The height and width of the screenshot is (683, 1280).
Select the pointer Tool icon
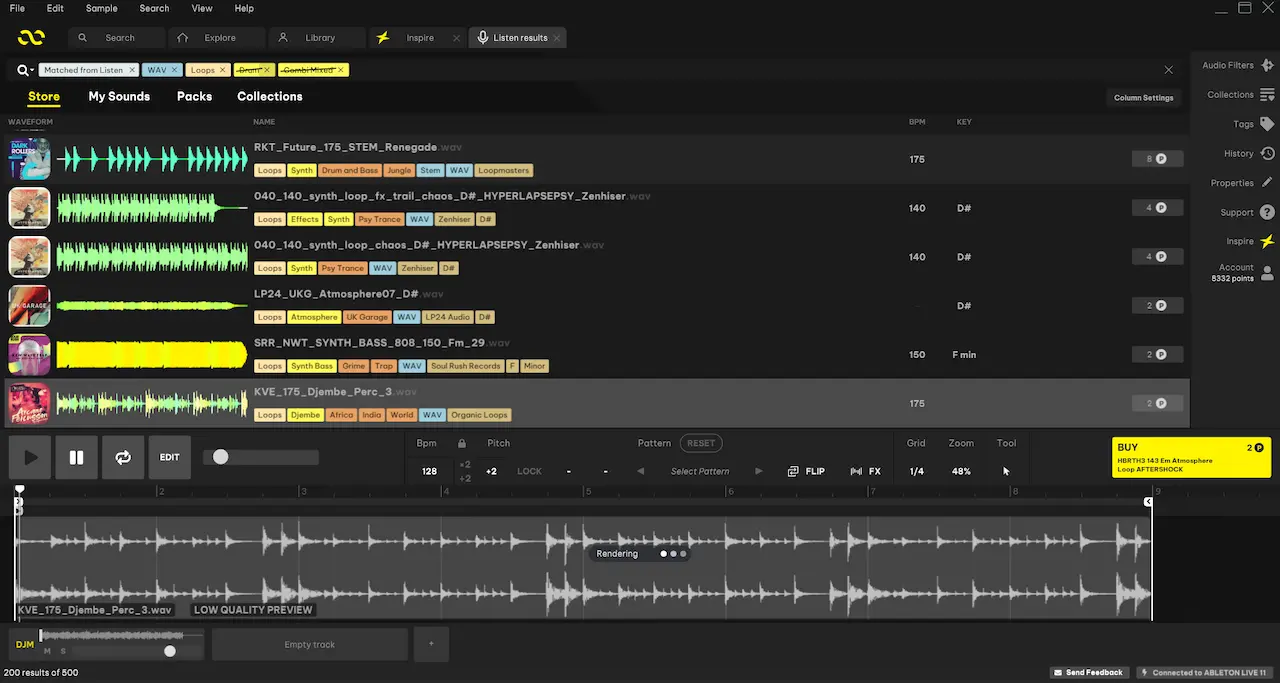(x=1006, y=471)
